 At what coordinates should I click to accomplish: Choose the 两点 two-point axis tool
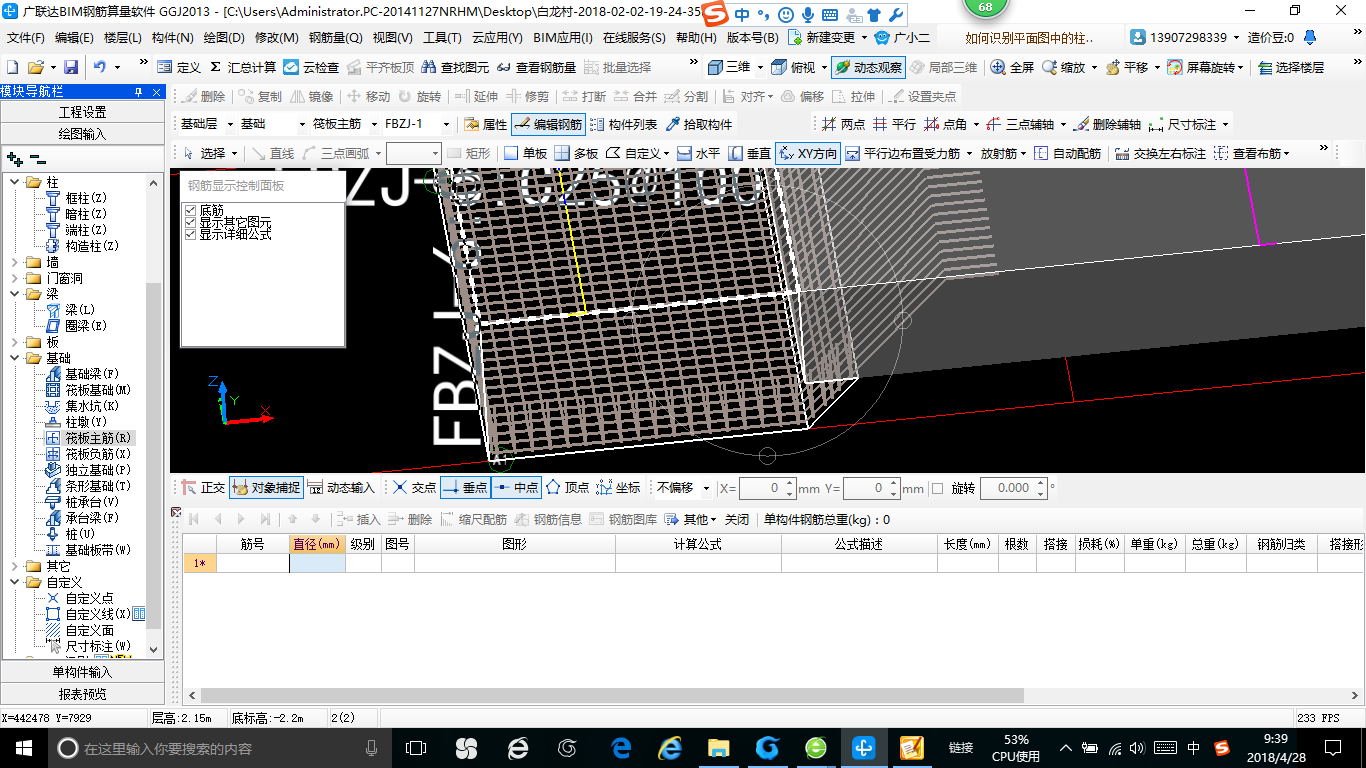(843, 124)
